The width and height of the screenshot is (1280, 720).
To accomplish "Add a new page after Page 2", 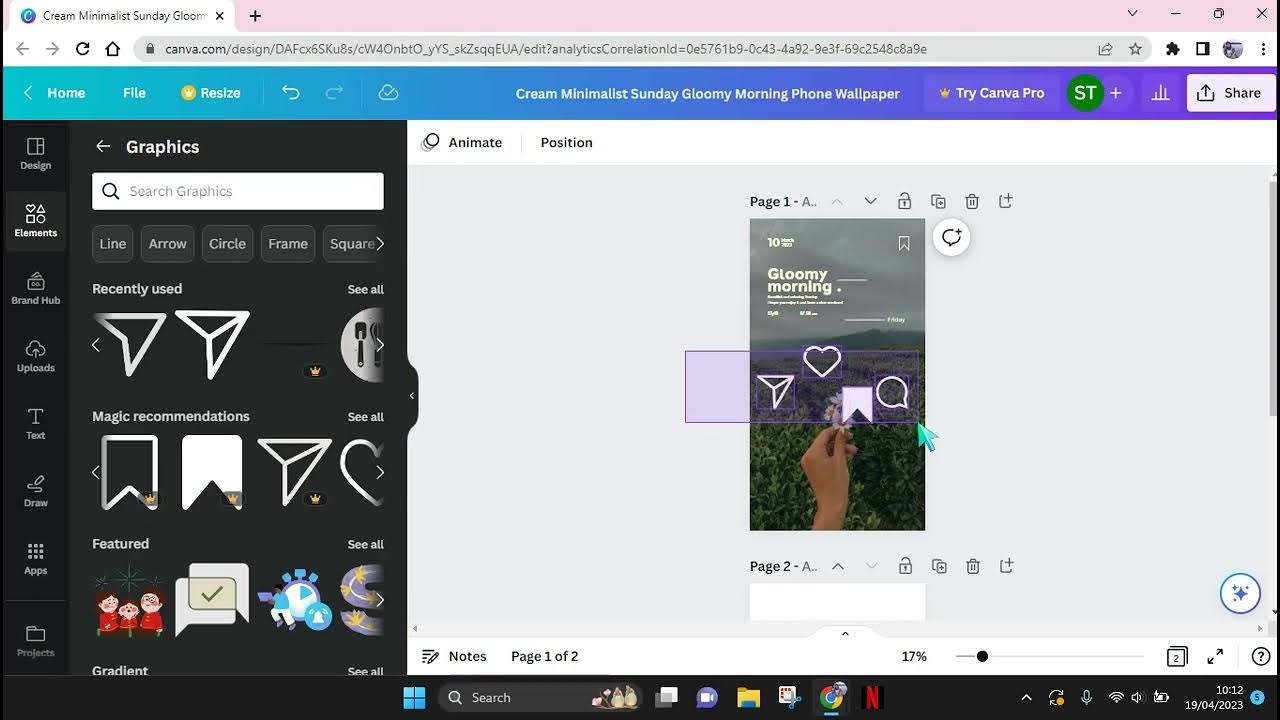I will click(1007, 566).
